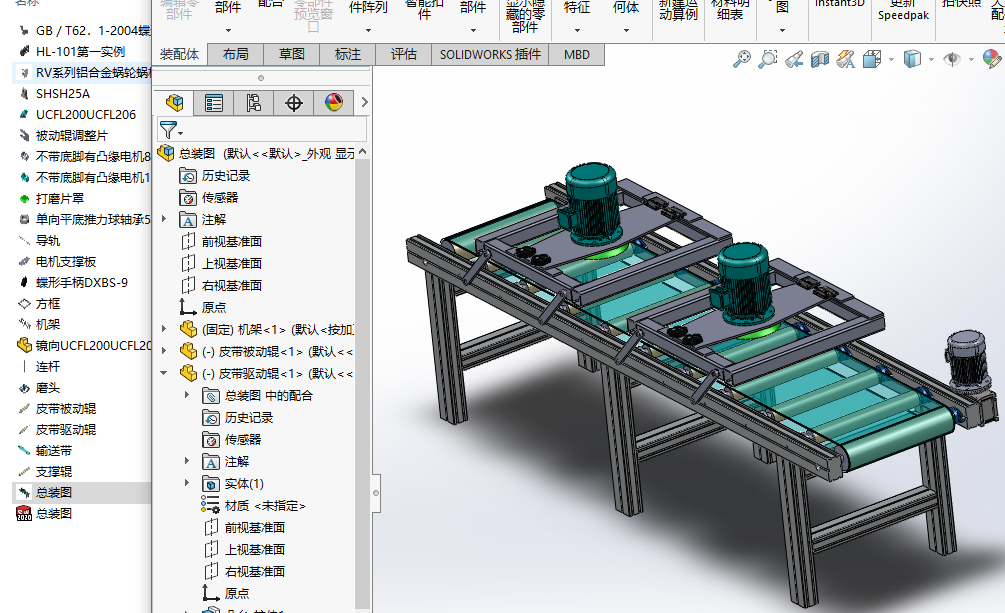
Task: Open the tree filter funnel dropdown
Action: (x=172, y=130)
